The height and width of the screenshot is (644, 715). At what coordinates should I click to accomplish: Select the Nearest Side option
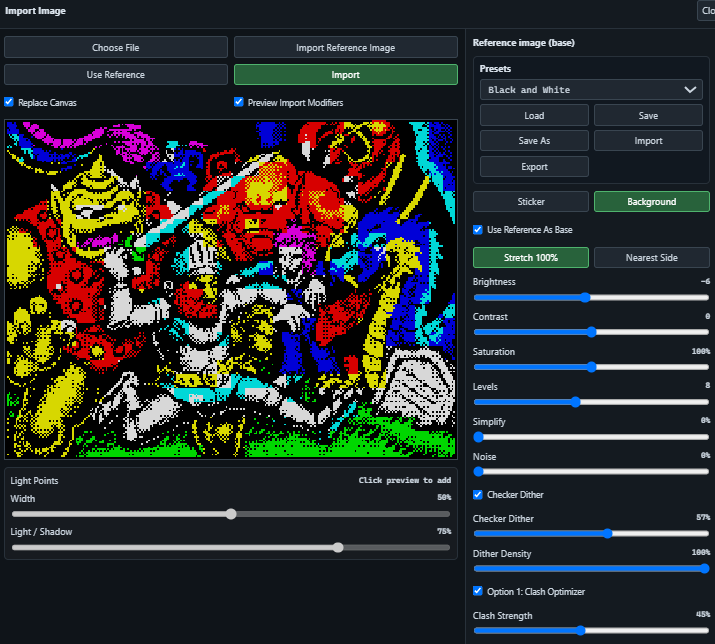(x=652, y=258)
